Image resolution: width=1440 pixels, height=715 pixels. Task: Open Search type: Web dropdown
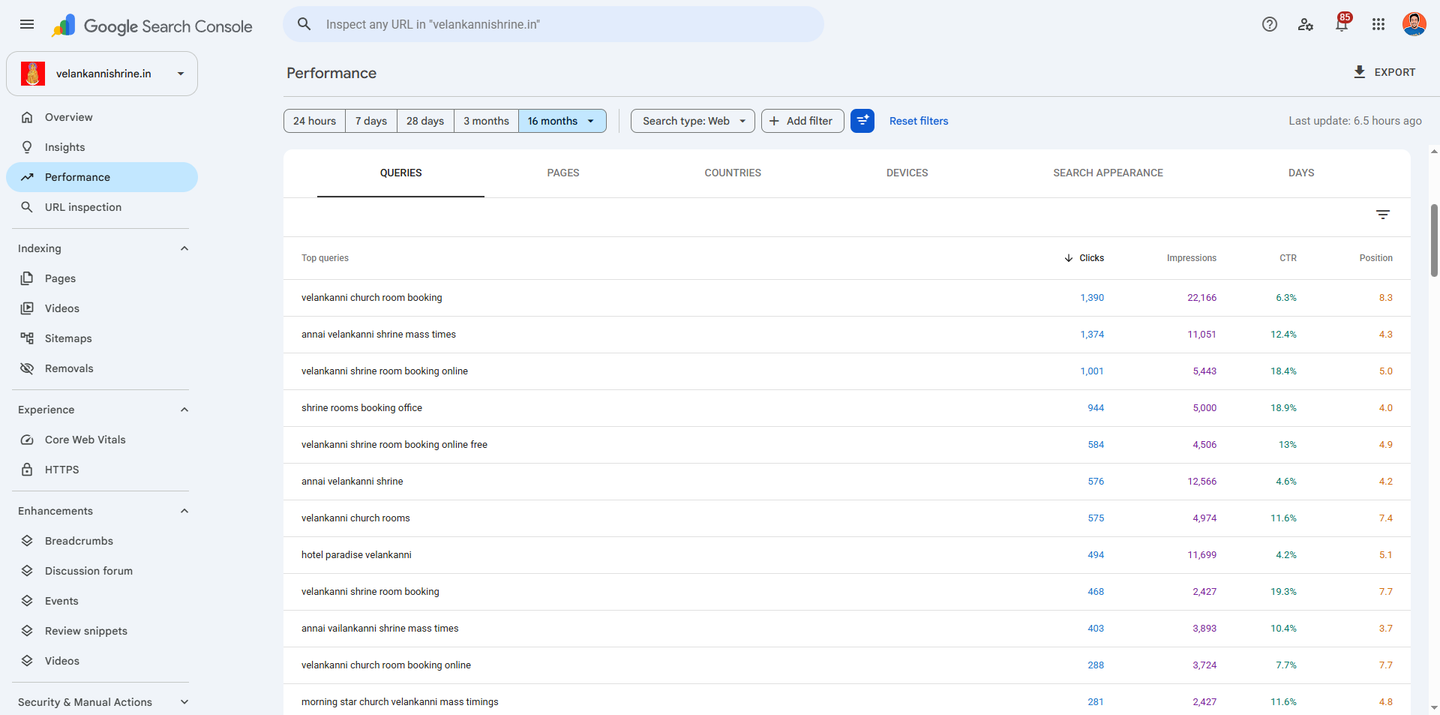click(x=693, y=121)
